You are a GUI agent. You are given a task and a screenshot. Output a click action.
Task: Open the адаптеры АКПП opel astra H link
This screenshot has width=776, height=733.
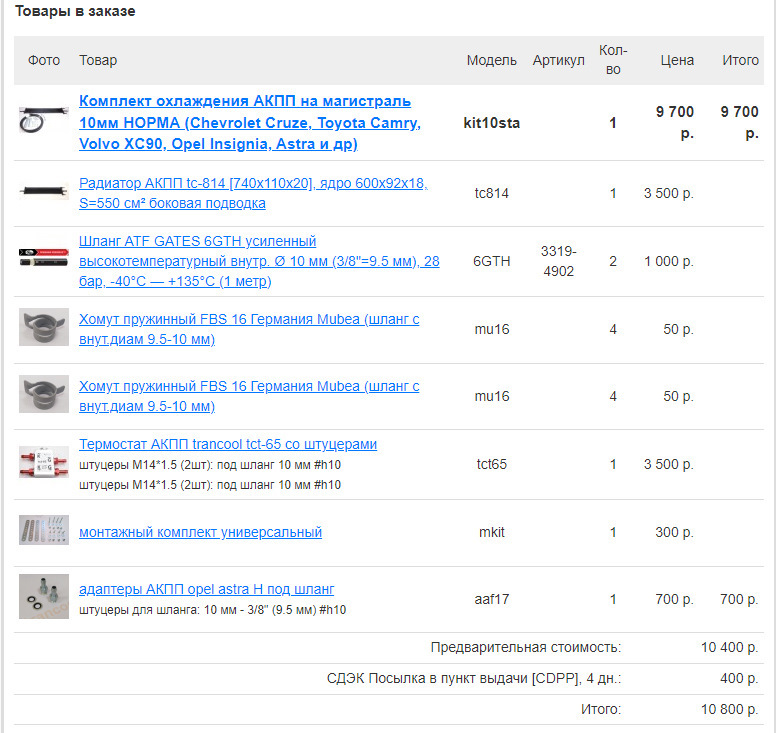[206, 589]
